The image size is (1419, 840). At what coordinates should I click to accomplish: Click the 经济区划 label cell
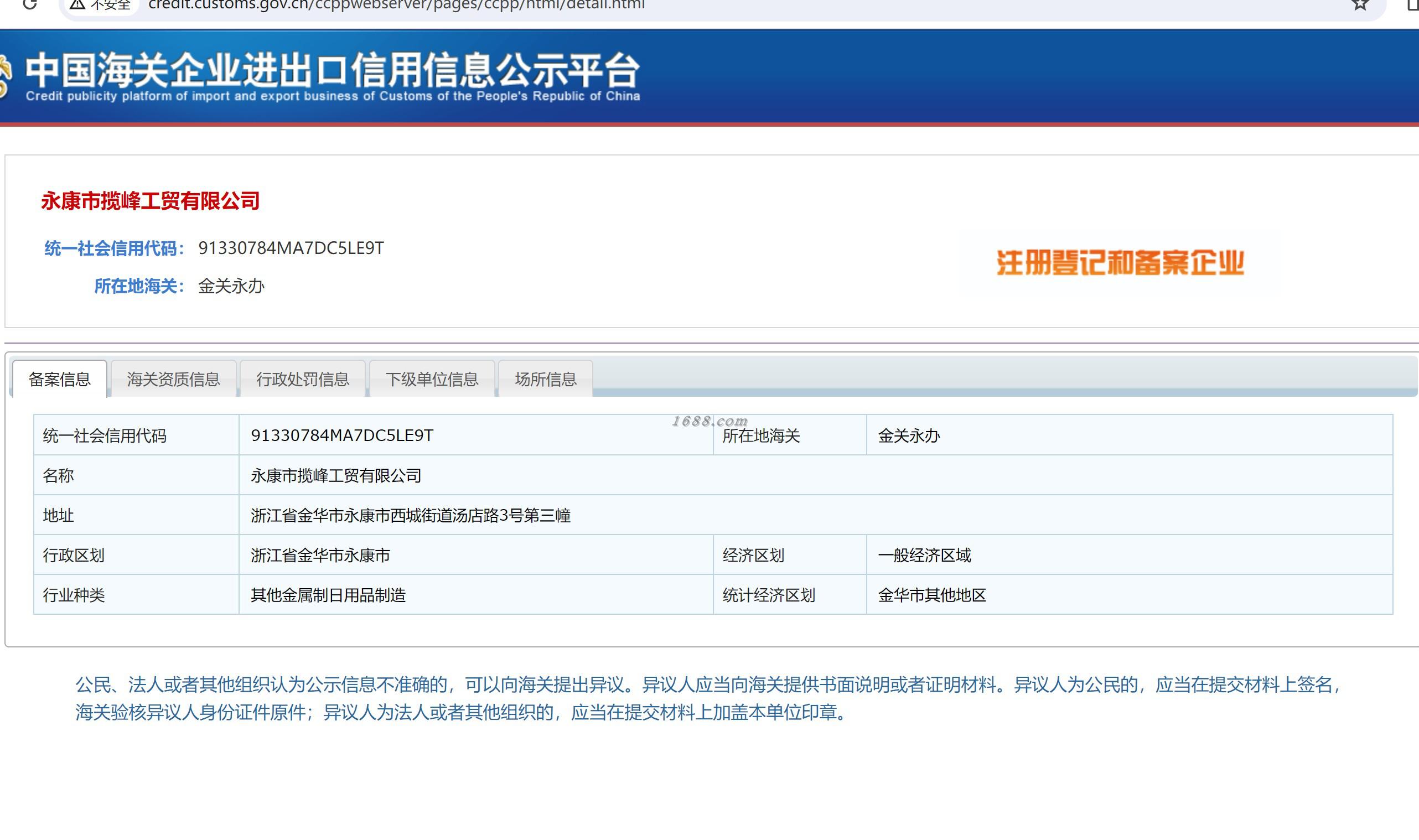[x=790, y=554]
